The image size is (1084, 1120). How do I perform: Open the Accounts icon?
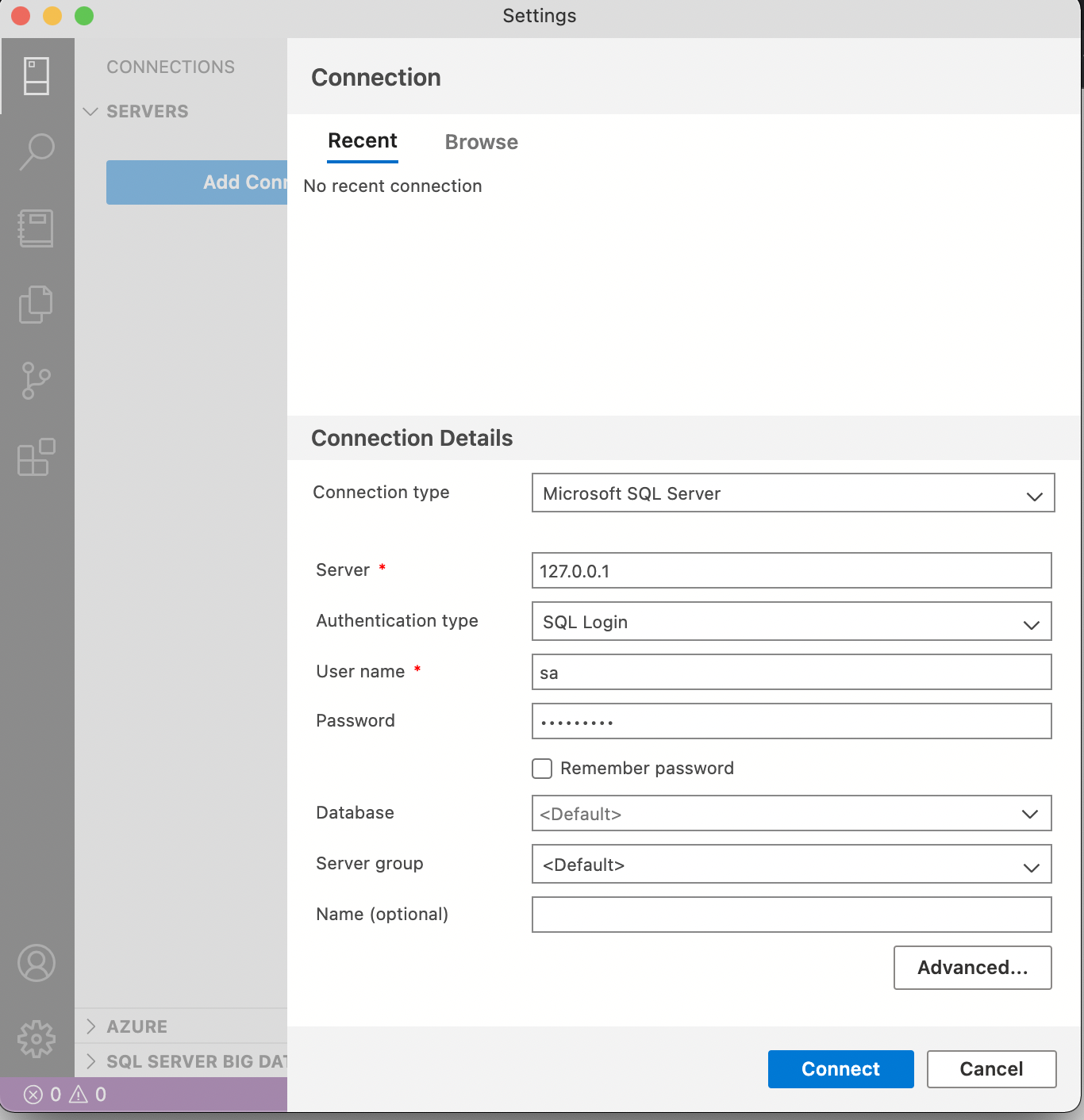pos(37,963)
